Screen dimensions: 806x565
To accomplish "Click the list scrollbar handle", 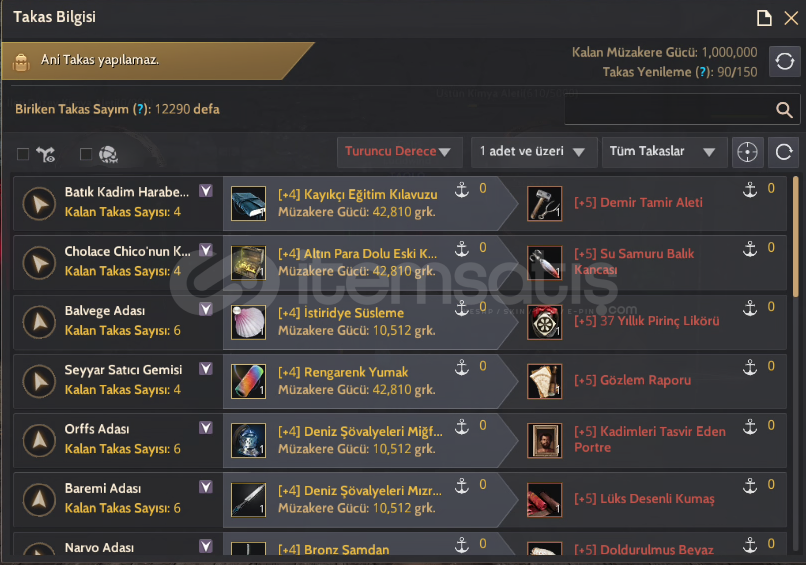I will (x=796, y=236).
